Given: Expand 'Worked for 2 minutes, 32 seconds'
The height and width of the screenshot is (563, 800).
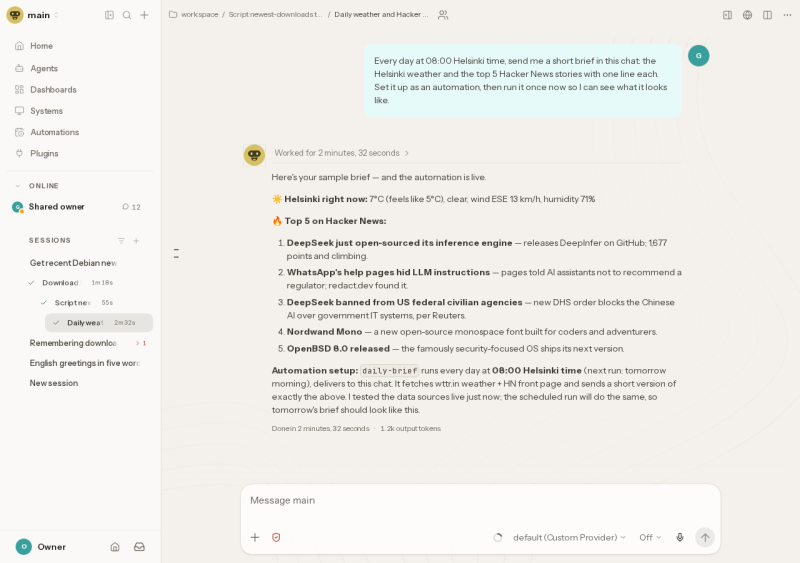Looking at the screenshot, I should pos(341,153).
